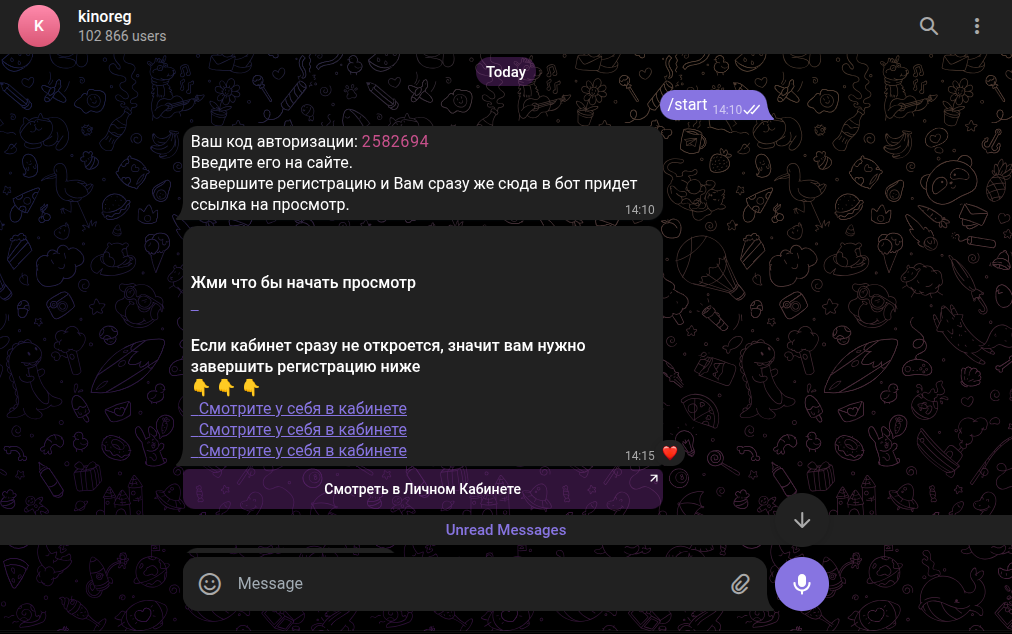The width and height of the screenshot is (1012, 634).
Task: Open kinoreg chat title info
Action: point(105,16)
